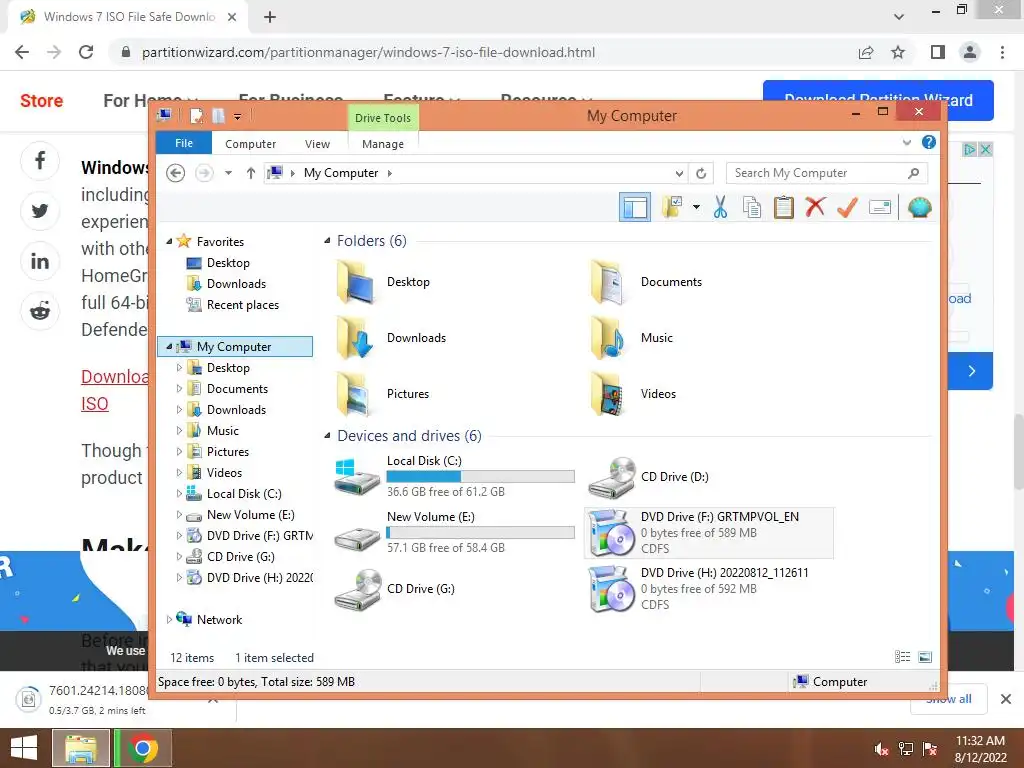
Task: Click New Volume (E:) usage bar
Action: pyautogui.click(x=481, y=533)
